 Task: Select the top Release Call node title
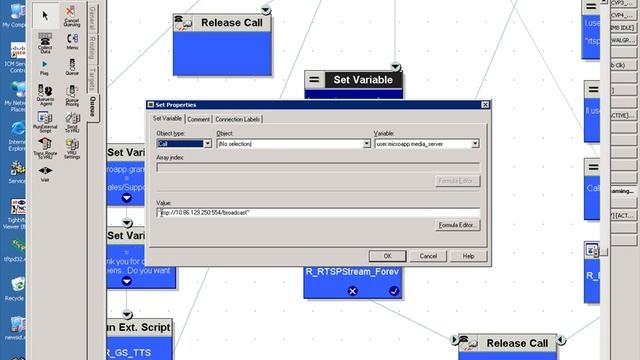pyautogui.click(x=232, y=23)
